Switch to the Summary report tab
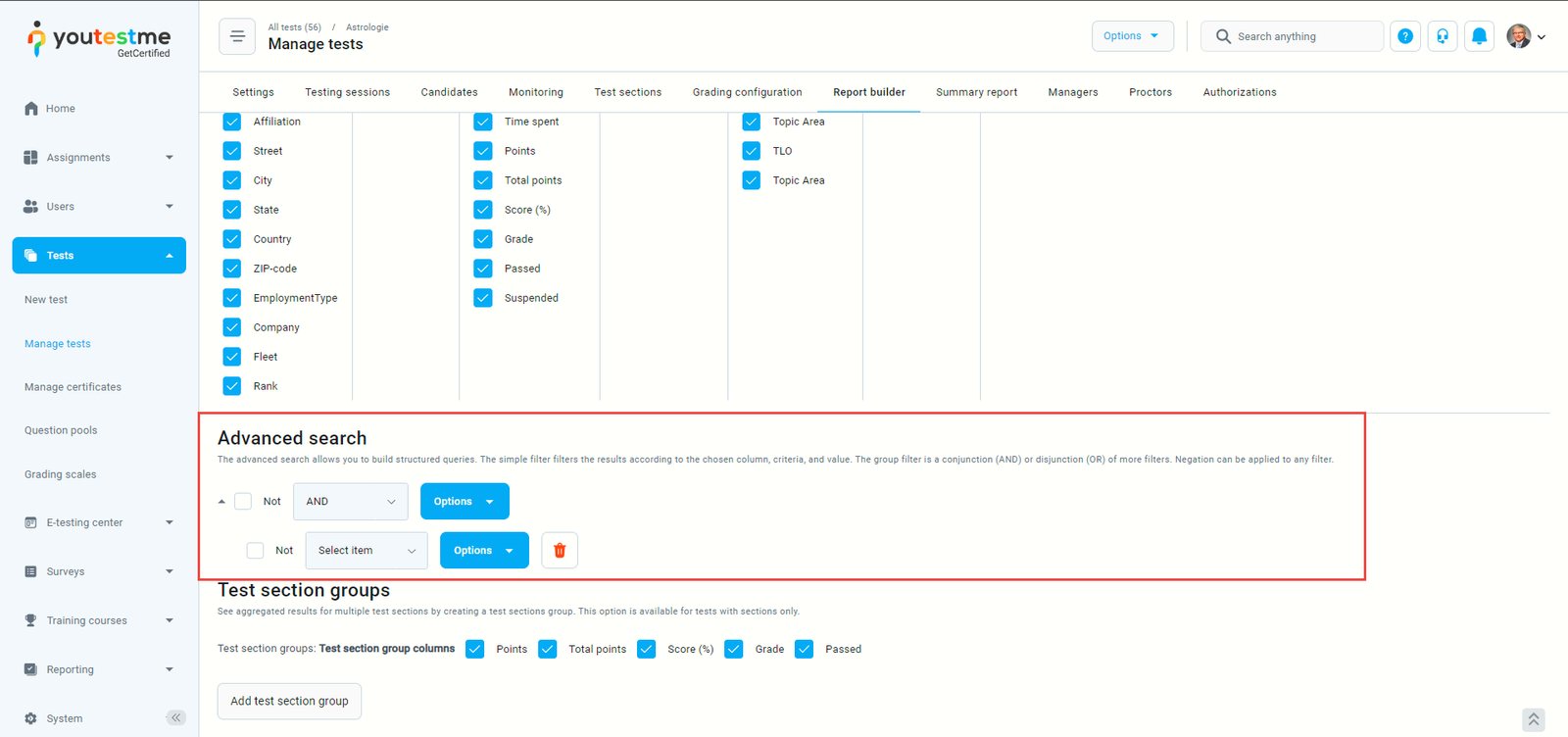The height and width of the screenshot is (737, 1568). coord(976,92)
